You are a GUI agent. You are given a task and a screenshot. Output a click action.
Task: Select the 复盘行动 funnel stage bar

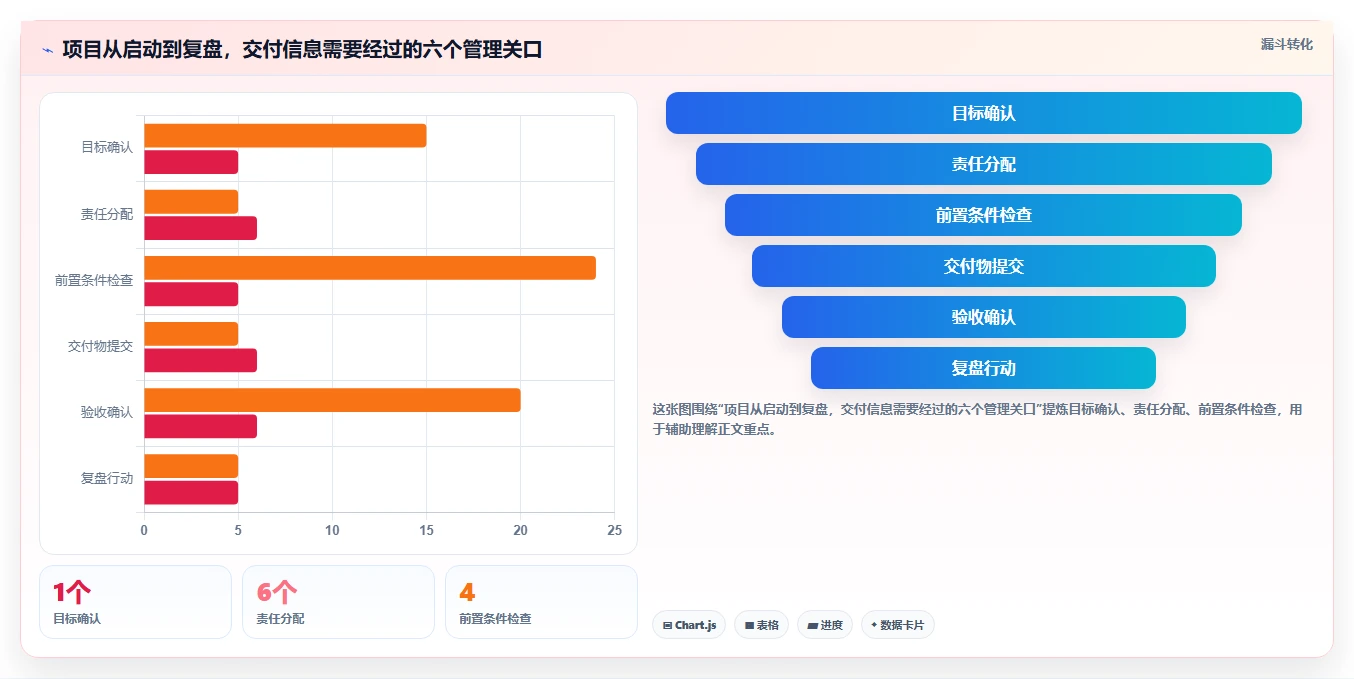(984, 368)
